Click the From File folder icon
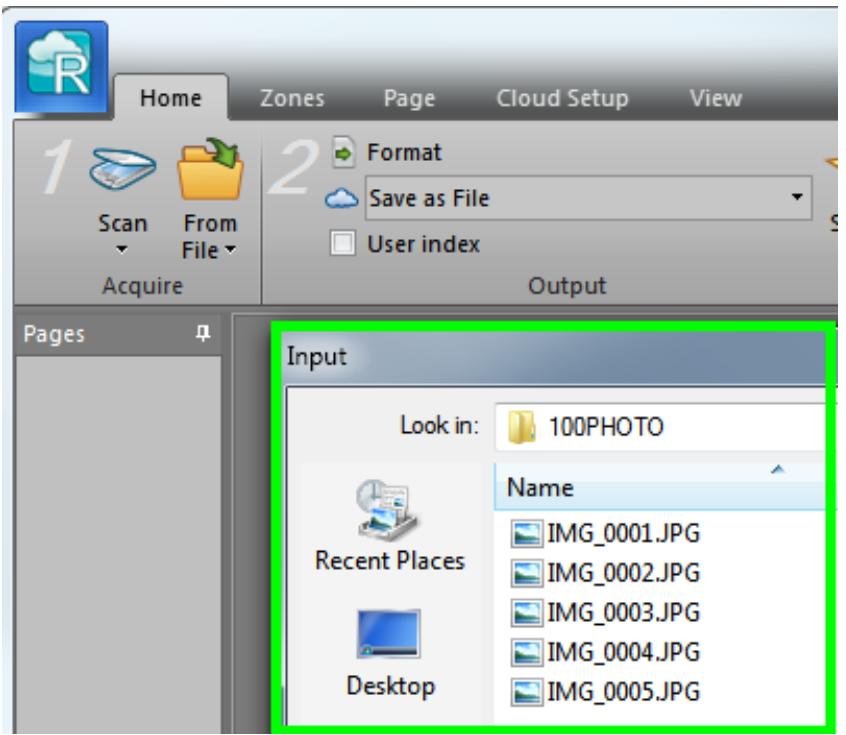 point(210,169)
